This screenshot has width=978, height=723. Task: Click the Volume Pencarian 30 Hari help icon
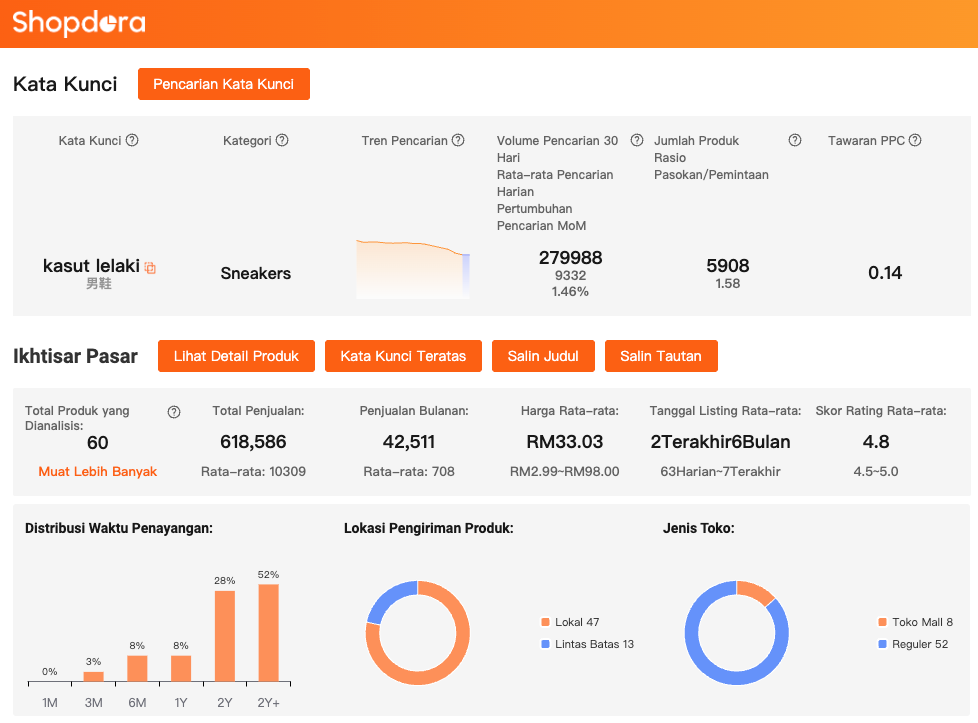click(x=637, y=141)
